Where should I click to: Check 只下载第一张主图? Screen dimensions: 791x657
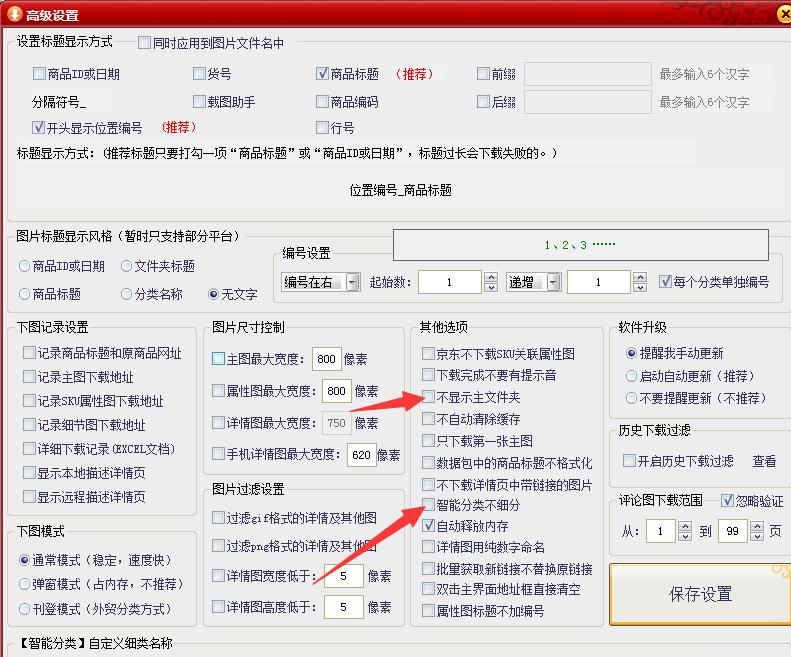[428, 441]
